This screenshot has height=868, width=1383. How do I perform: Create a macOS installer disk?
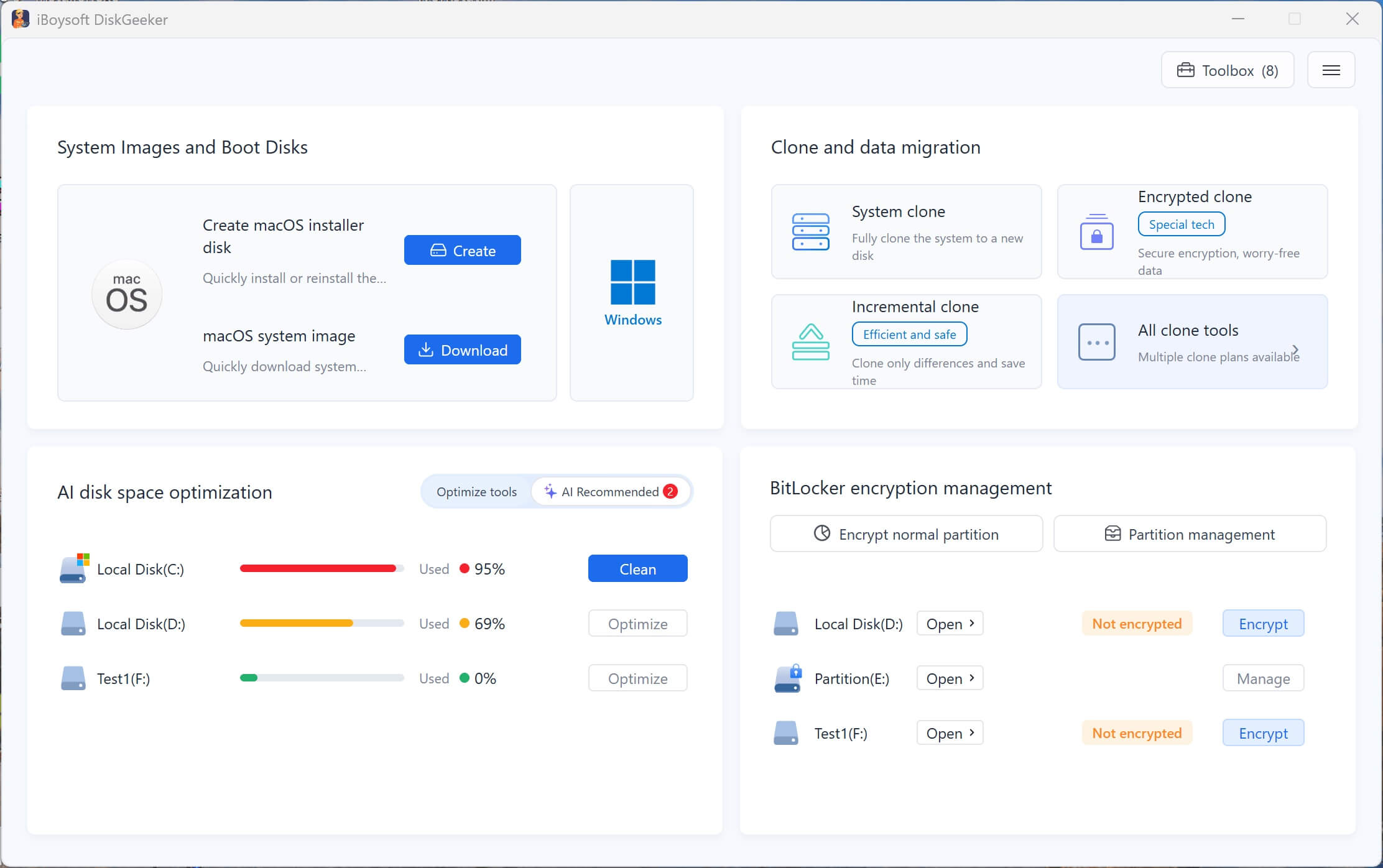click(462, 250)
